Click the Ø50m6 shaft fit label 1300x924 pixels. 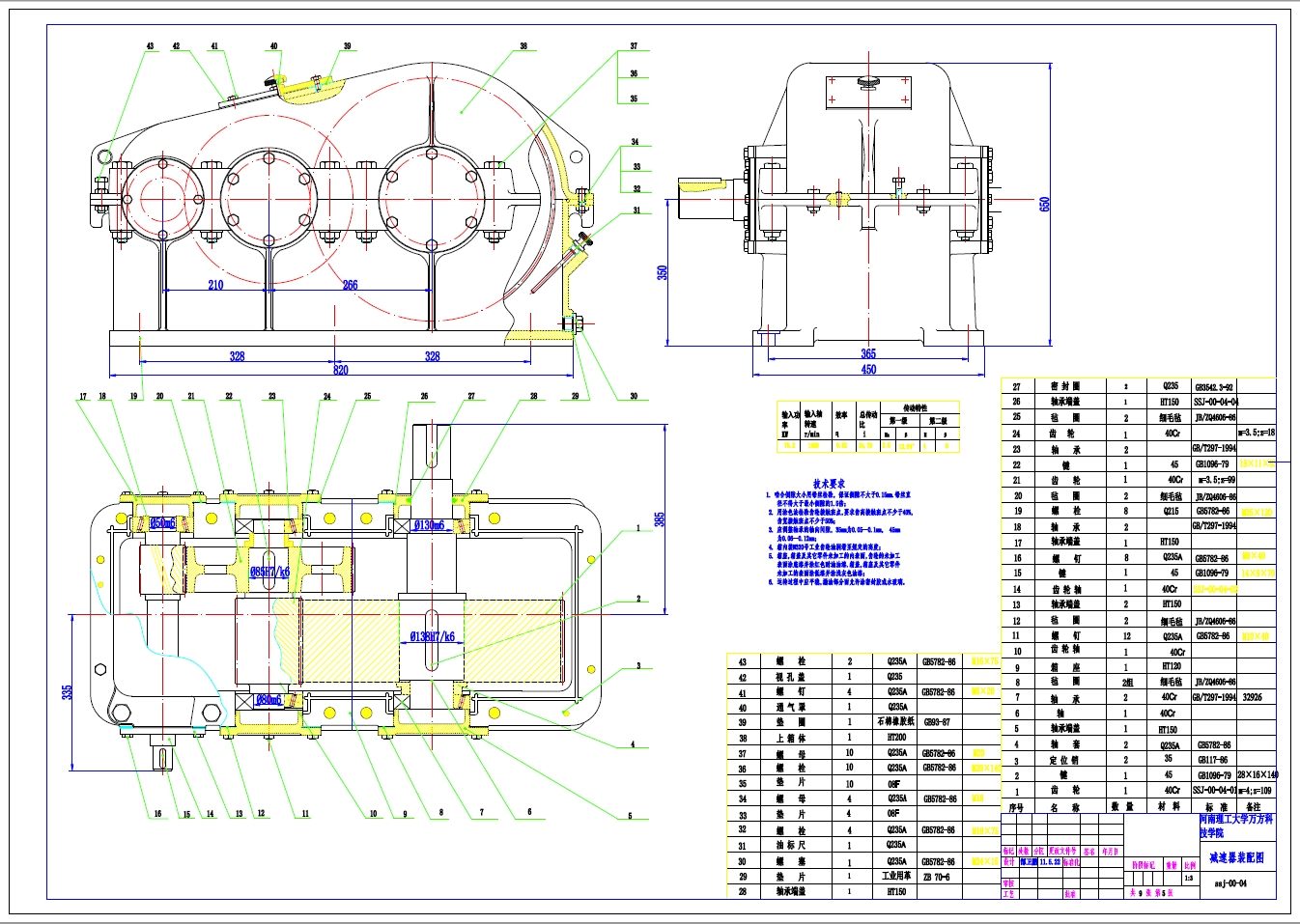pos(163,523)
